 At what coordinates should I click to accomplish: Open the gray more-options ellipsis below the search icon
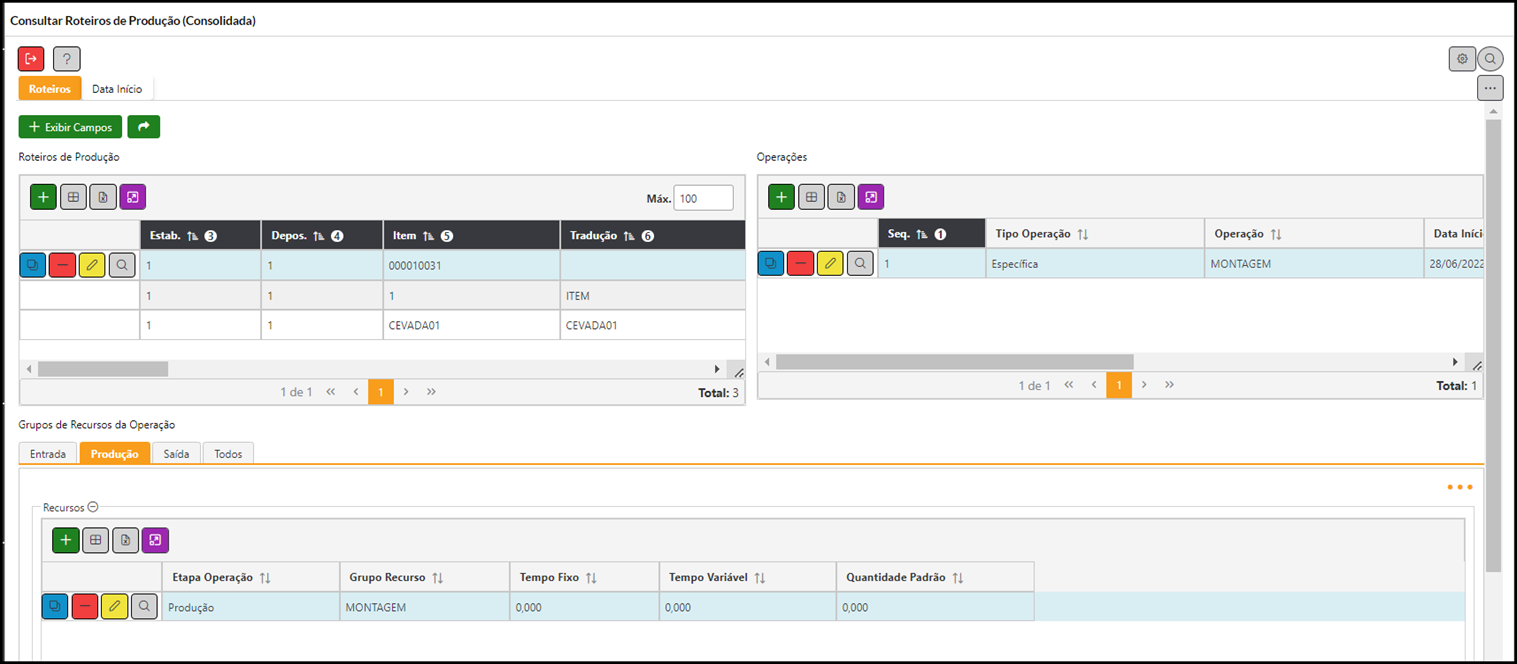(1490, 88)
